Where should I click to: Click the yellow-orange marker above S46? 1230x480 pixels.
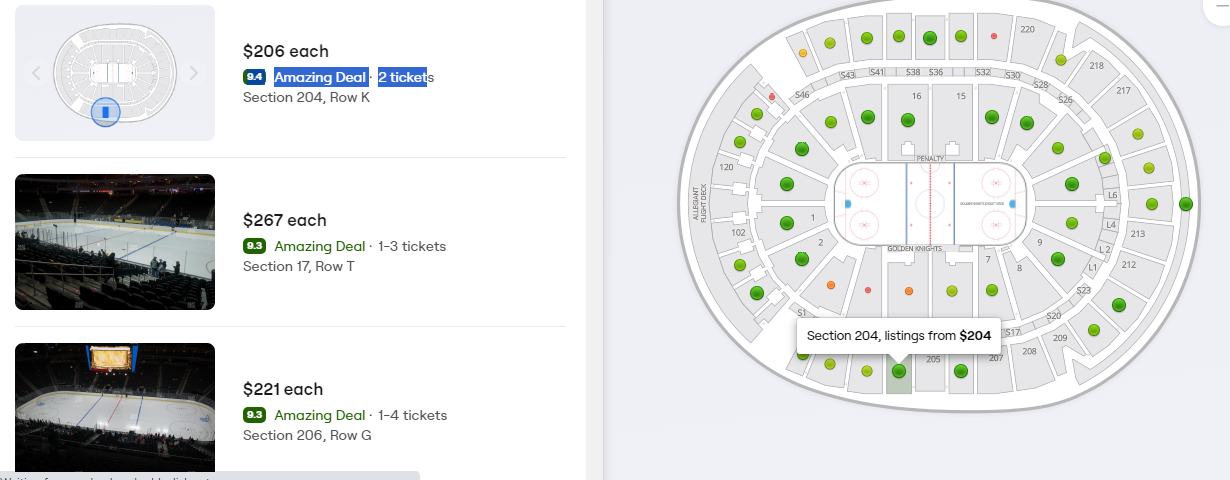(803, 52)
